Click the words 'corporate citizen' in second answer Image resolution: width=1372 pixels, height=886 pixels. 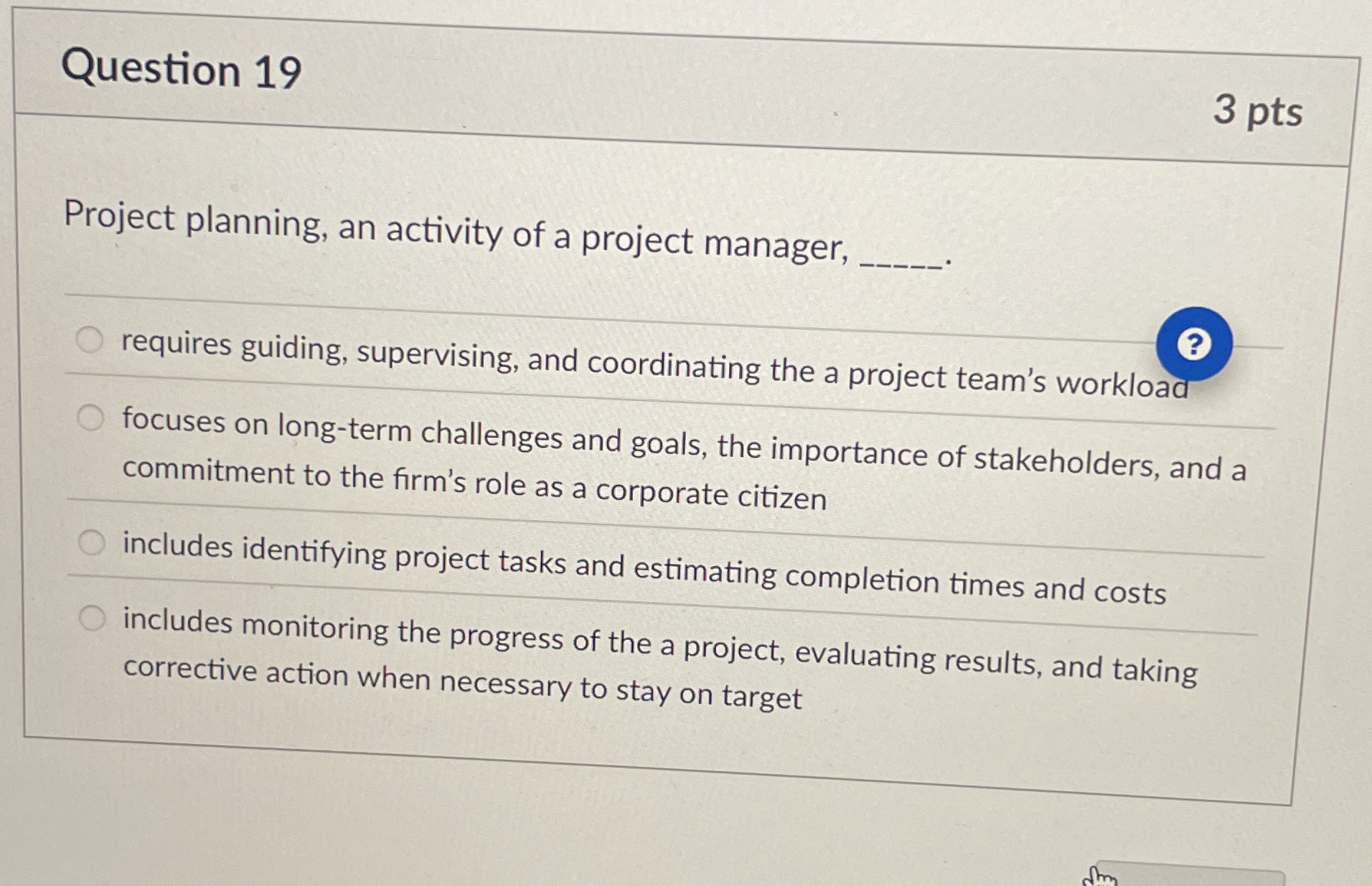[x=710, y=494]
